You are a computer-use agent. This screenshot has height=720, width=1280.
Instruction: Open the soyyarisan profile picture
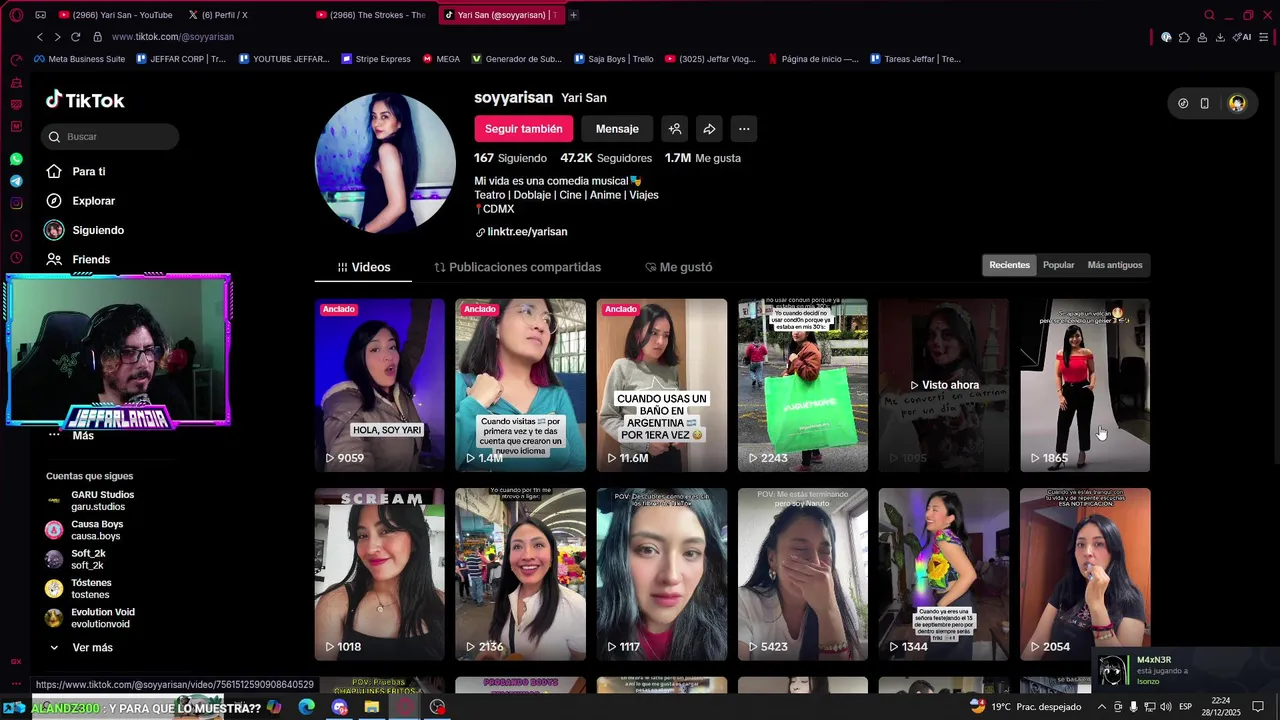click(385, 163)
